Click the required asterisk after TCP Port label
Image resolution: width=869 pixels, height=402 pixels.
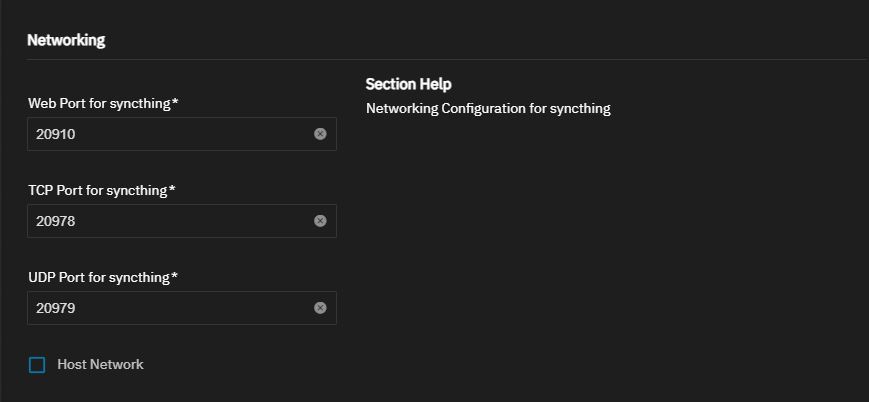[x=173, y=189]
